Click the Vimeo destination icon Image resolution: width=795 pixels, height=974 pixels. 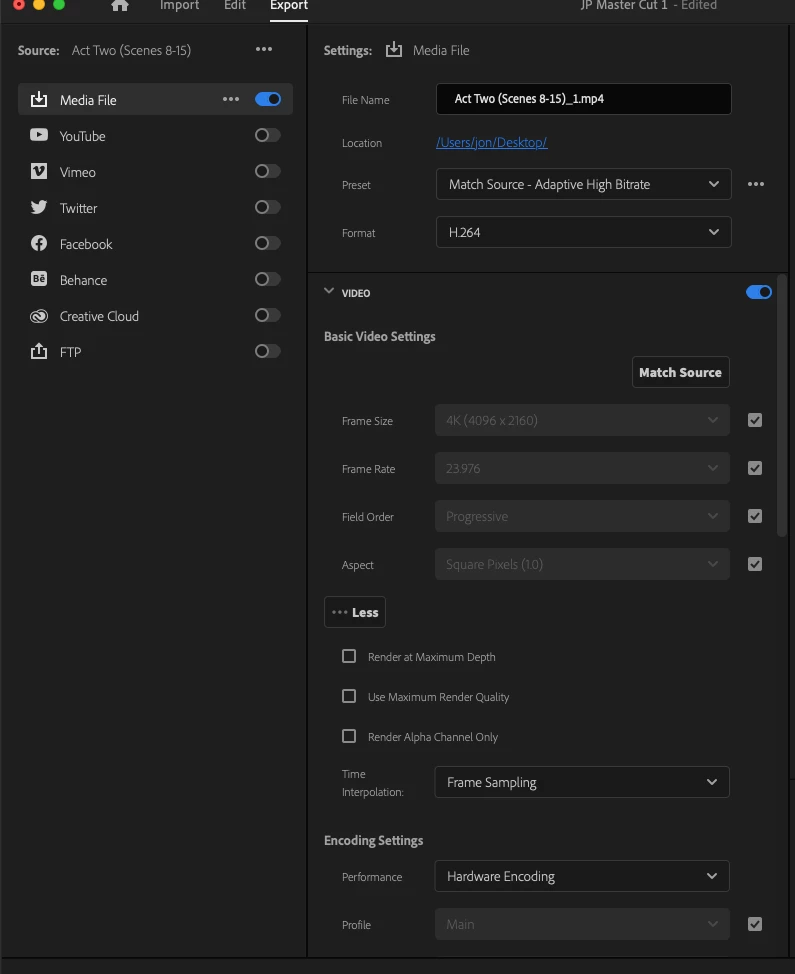pos(39,172)
